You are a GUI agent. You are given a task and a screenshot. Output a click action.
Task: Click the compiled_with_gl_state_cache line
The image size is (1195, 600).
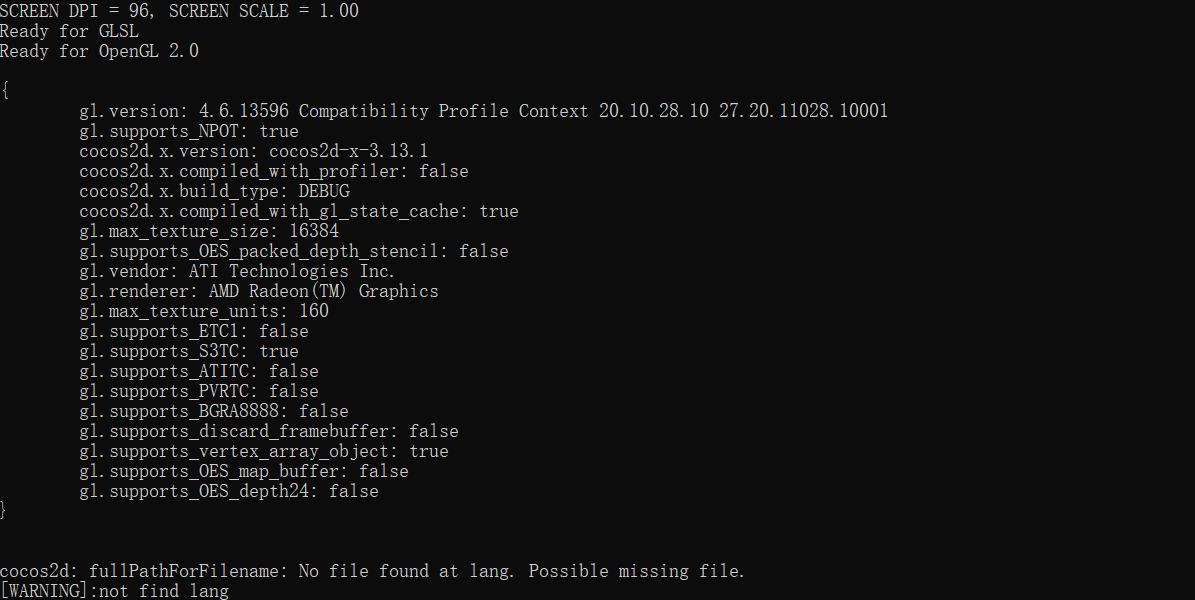pyautogui.click(x=298, y=211)
